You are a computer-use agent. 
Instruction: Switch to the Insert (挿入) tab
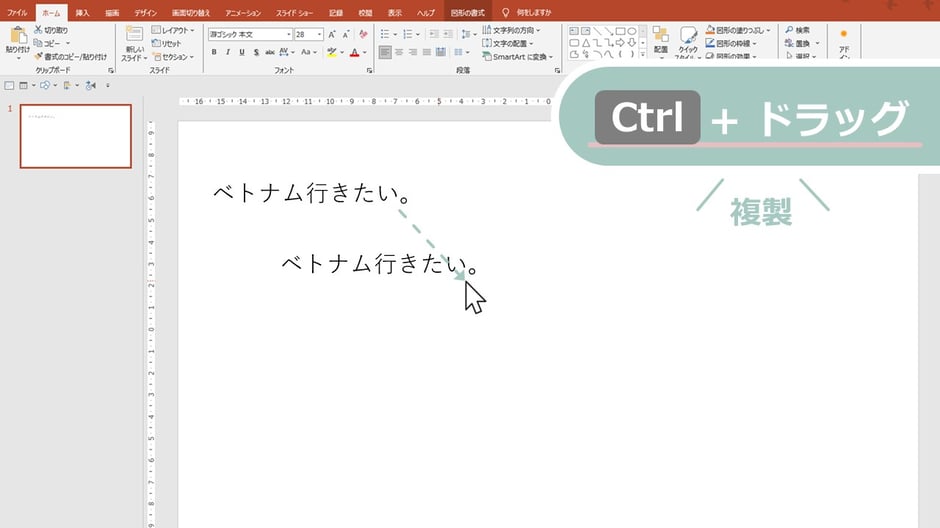pos(82,13)
